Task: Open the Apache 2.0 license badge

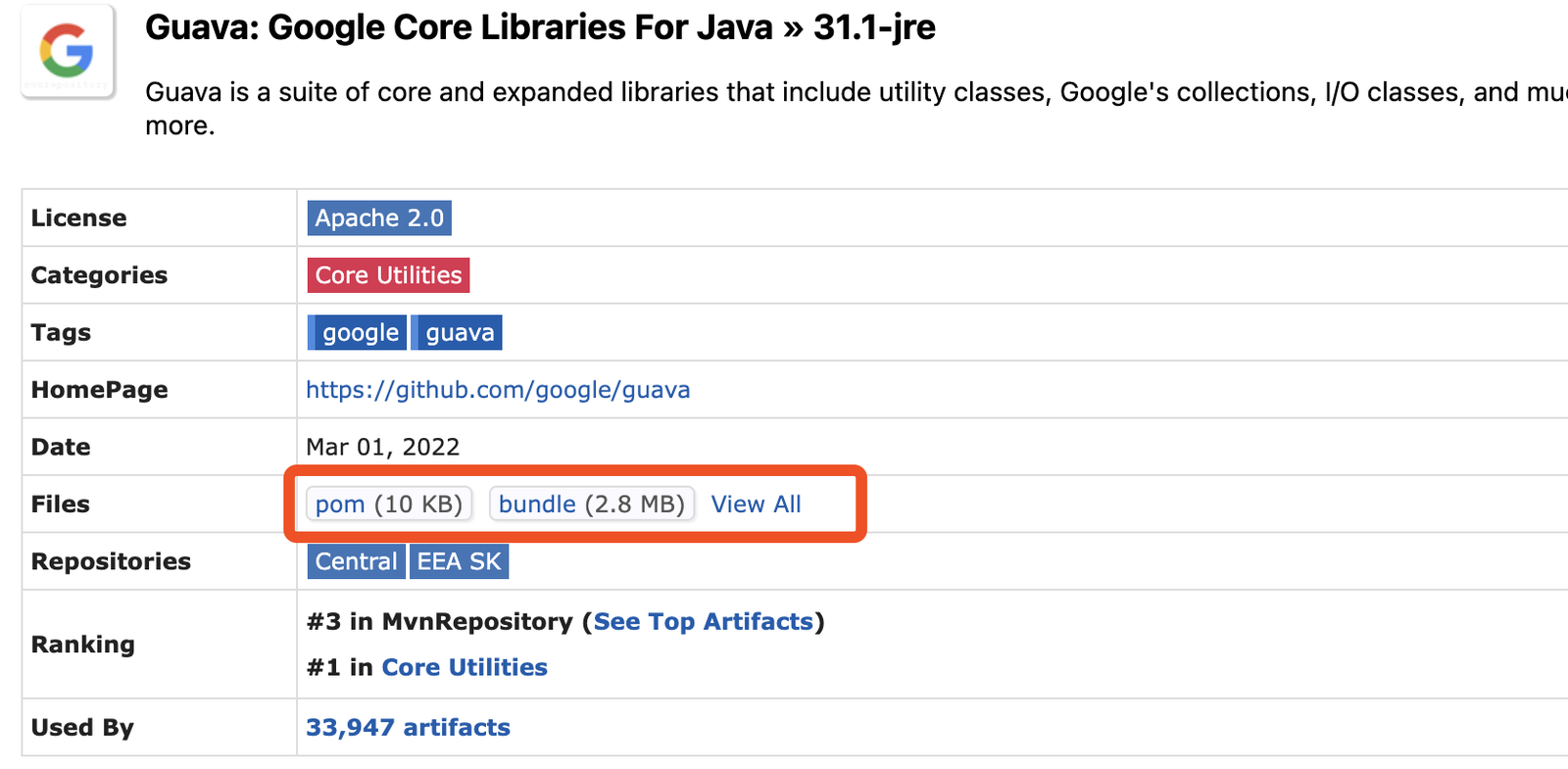Action: (379, 217)
